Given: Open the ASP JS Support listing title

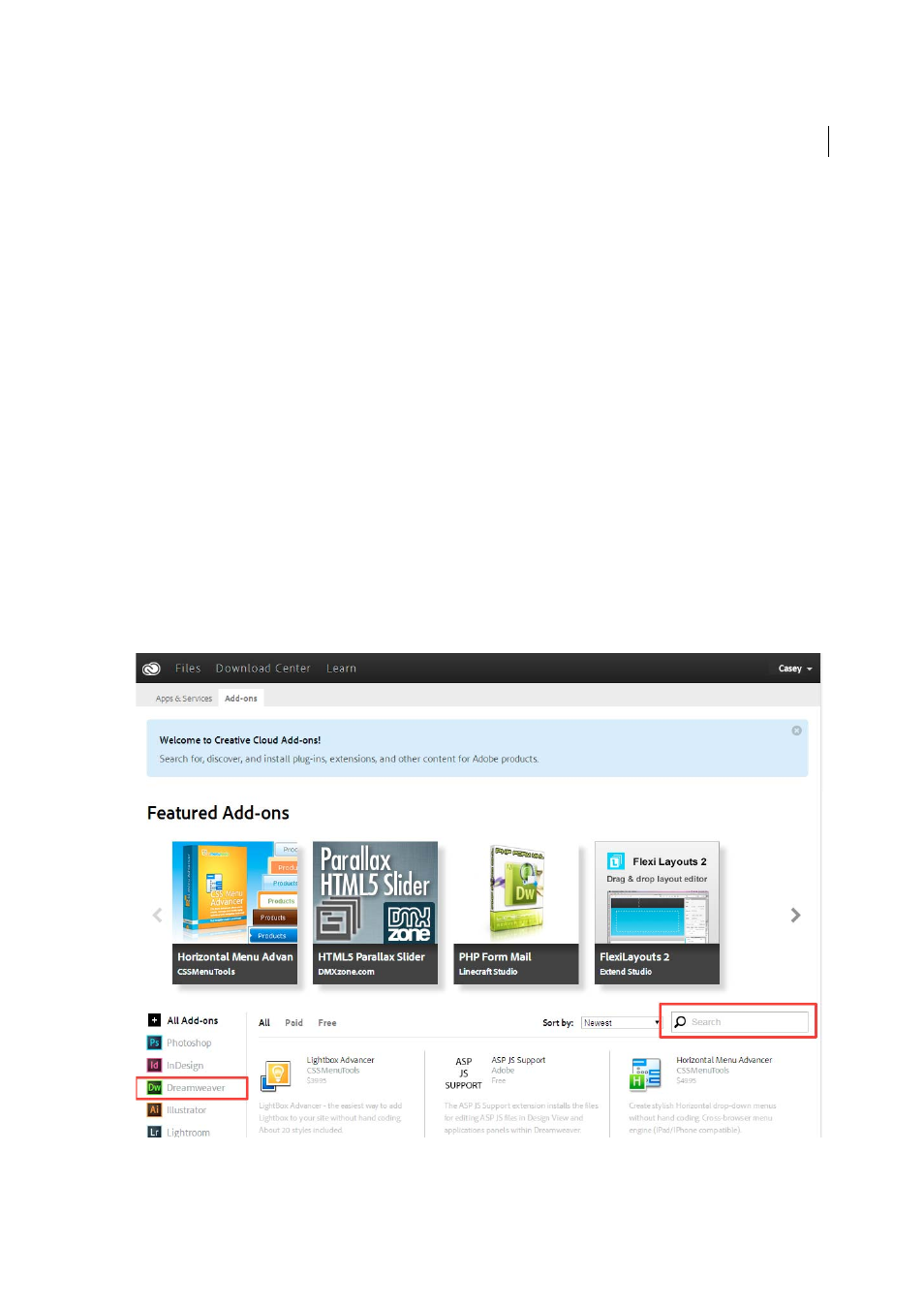Looking at the screenshot, I should 518,1060.
